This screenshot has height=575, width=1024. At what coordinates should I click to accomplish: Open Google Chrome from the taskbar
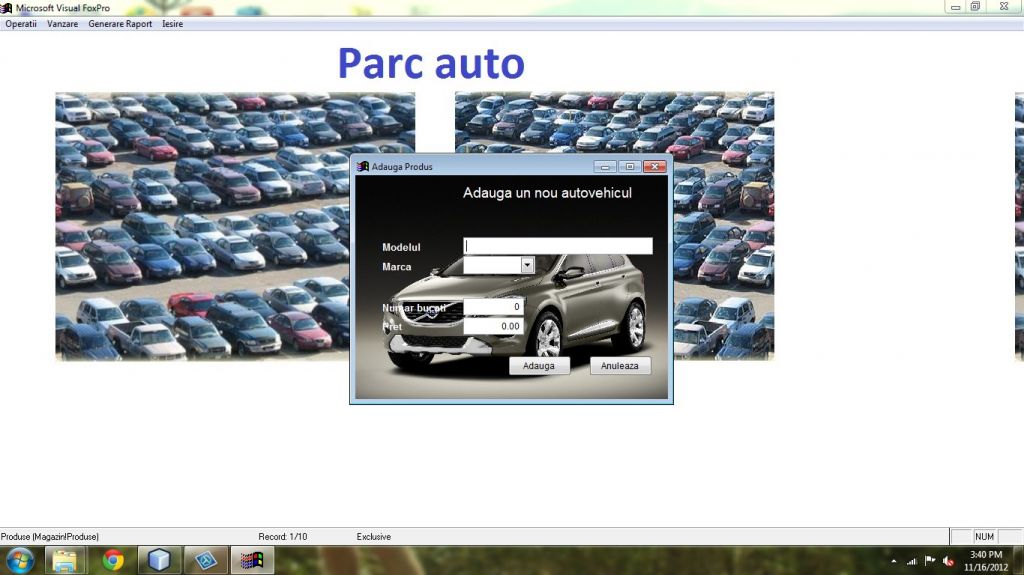(113, 560)
